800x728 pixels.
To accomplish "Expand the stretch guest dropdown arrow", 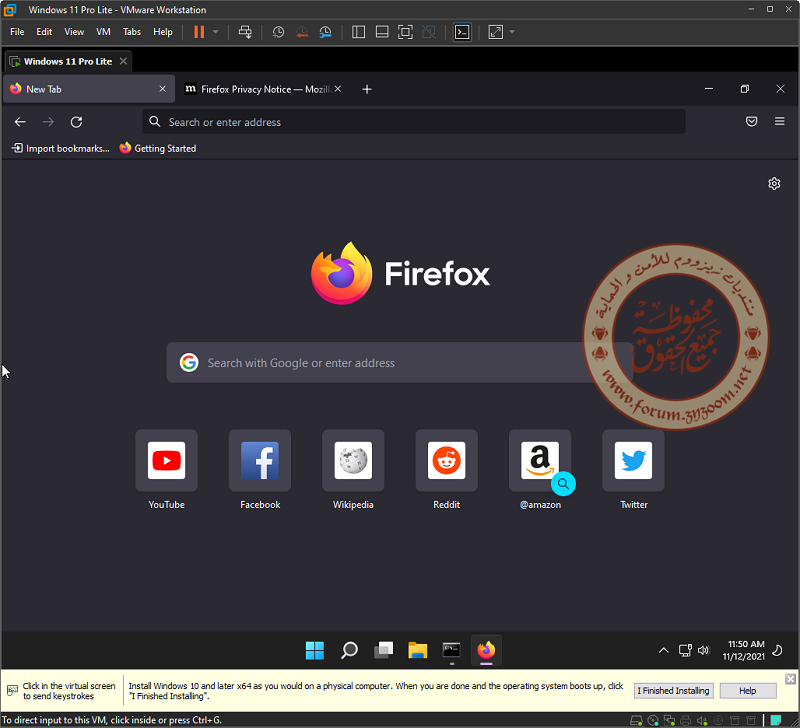I will tap(512, 32).
